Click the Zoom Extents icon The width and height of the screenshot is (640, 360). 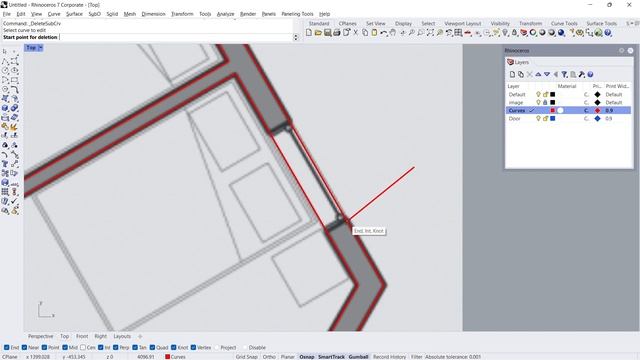point(430,33)
